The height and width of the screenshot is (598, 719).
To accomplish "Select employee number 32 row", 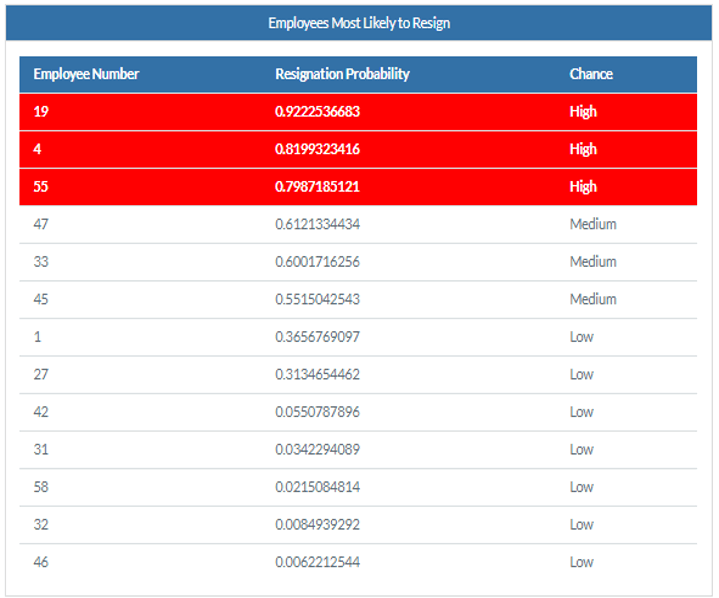I will pyautogui.click(x=41, y=524).
